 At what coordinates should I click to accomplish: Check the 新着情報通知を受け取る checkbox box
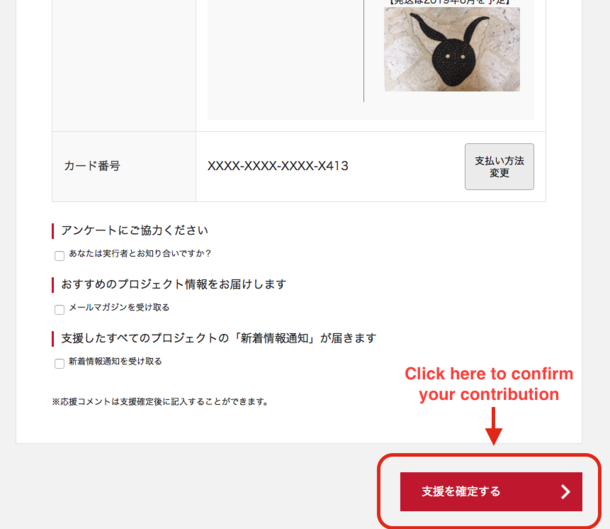tap(59, 364)
